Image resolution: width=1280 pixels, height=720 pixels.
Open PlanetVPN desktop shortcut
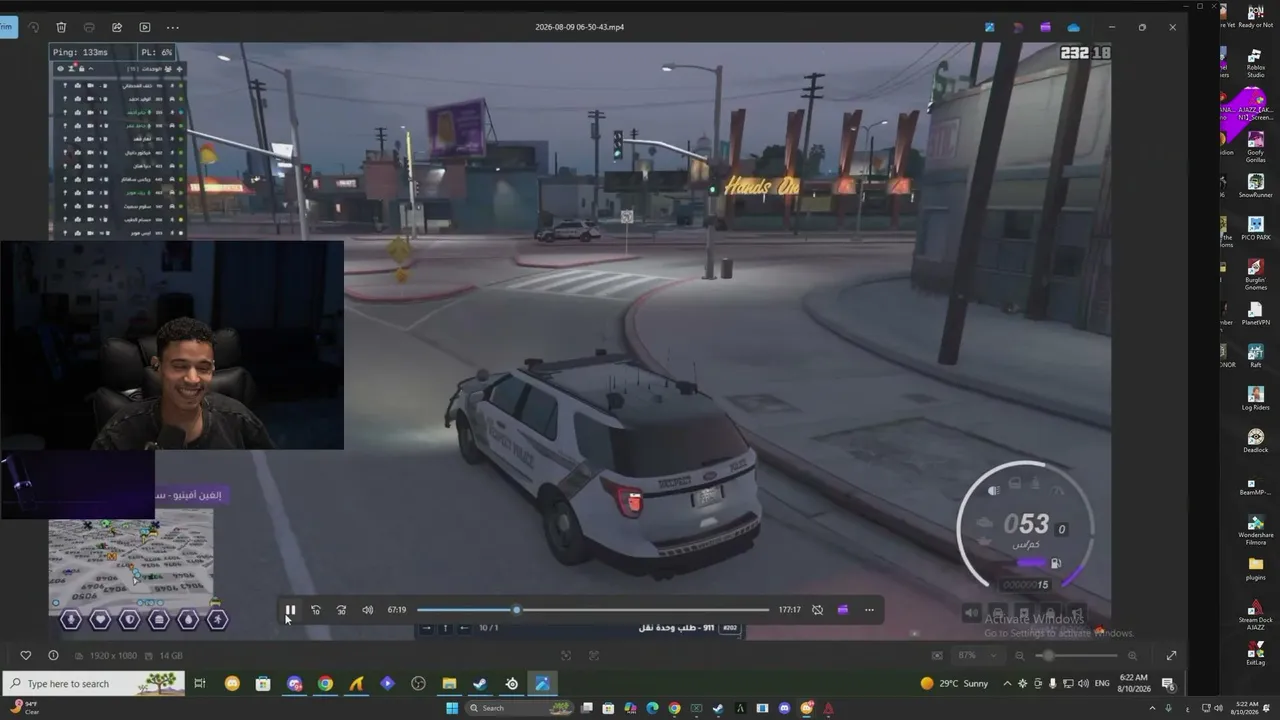(1255, 314)
